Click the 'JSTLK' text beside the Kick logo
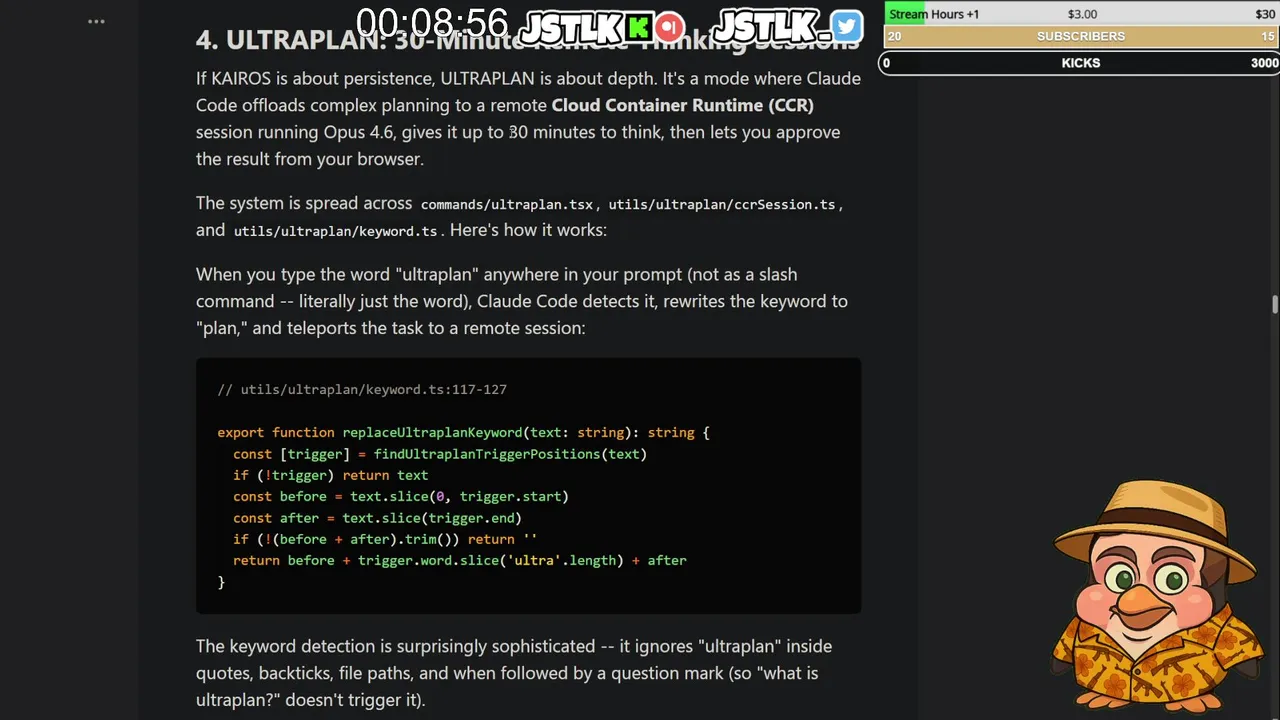 click(572, 27)
